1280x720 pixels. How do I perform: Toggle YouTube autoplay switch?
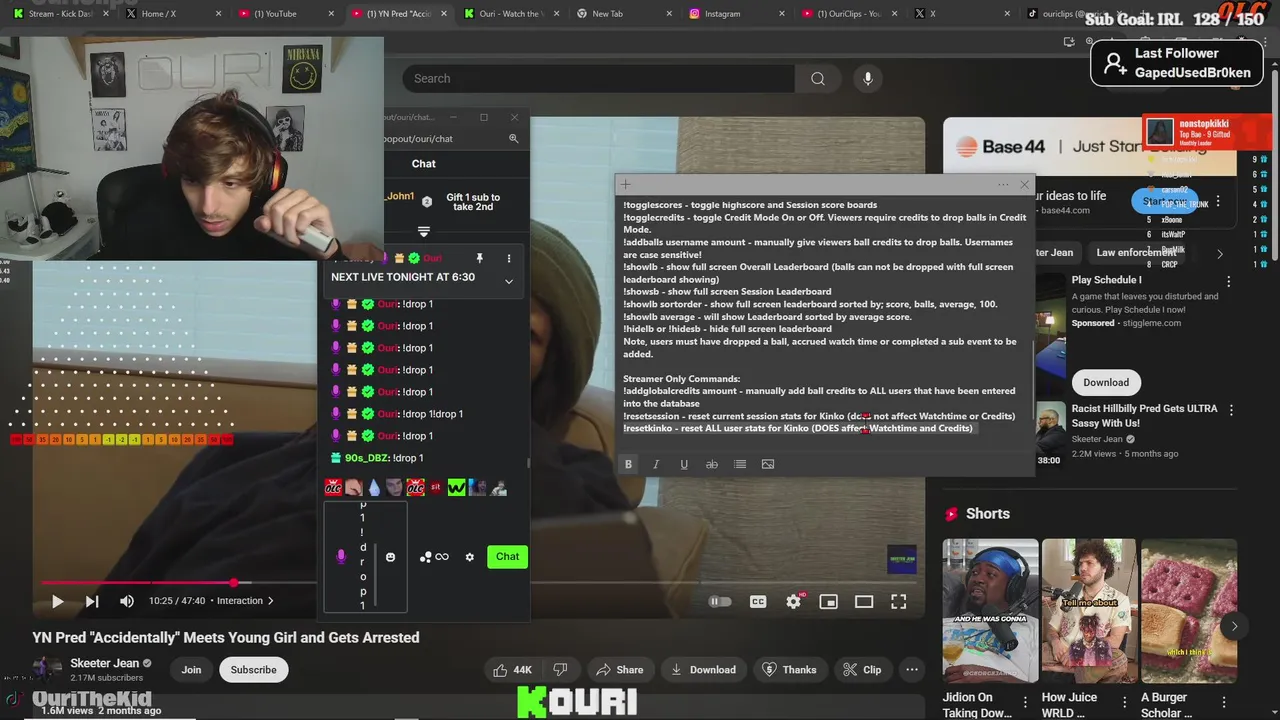coord(720,601)
